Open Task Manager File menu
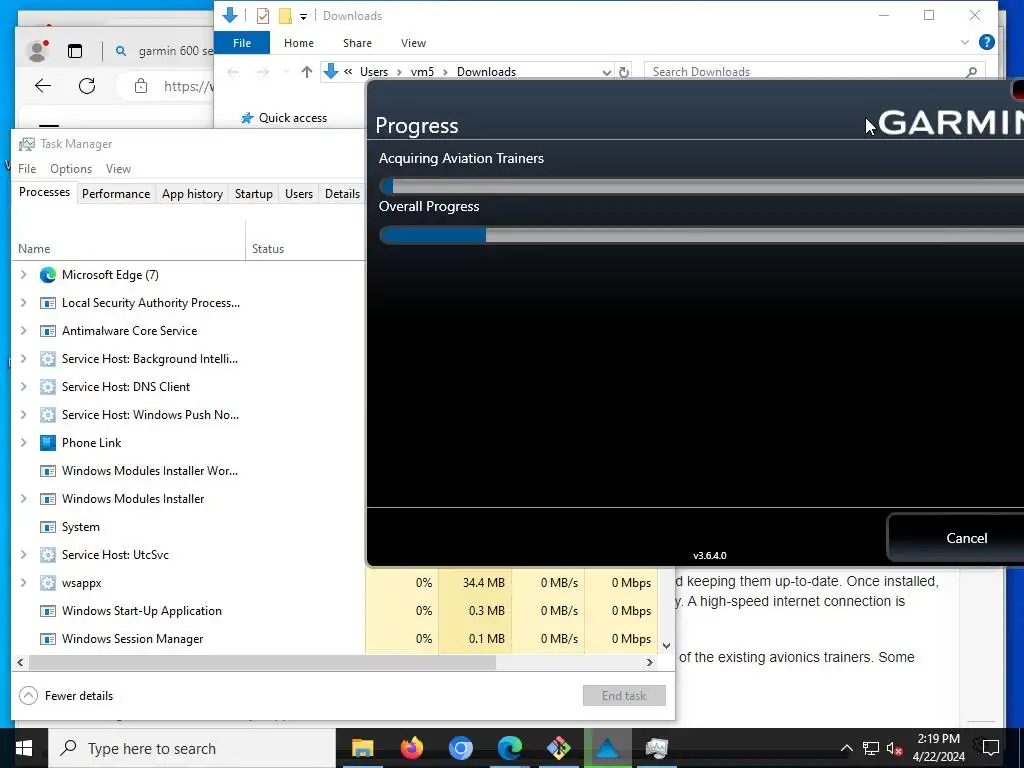Screen dimensions: 1024x768 click(27, 168)
